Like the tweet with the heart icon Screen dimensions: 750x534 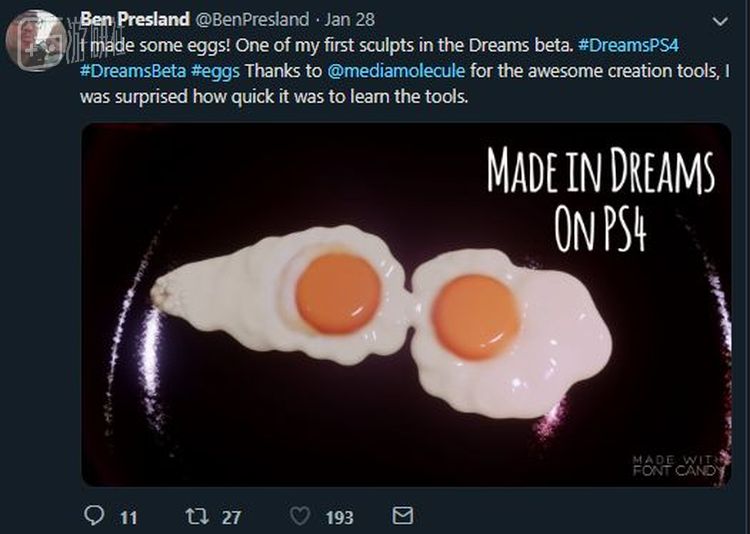coord(300,516)
